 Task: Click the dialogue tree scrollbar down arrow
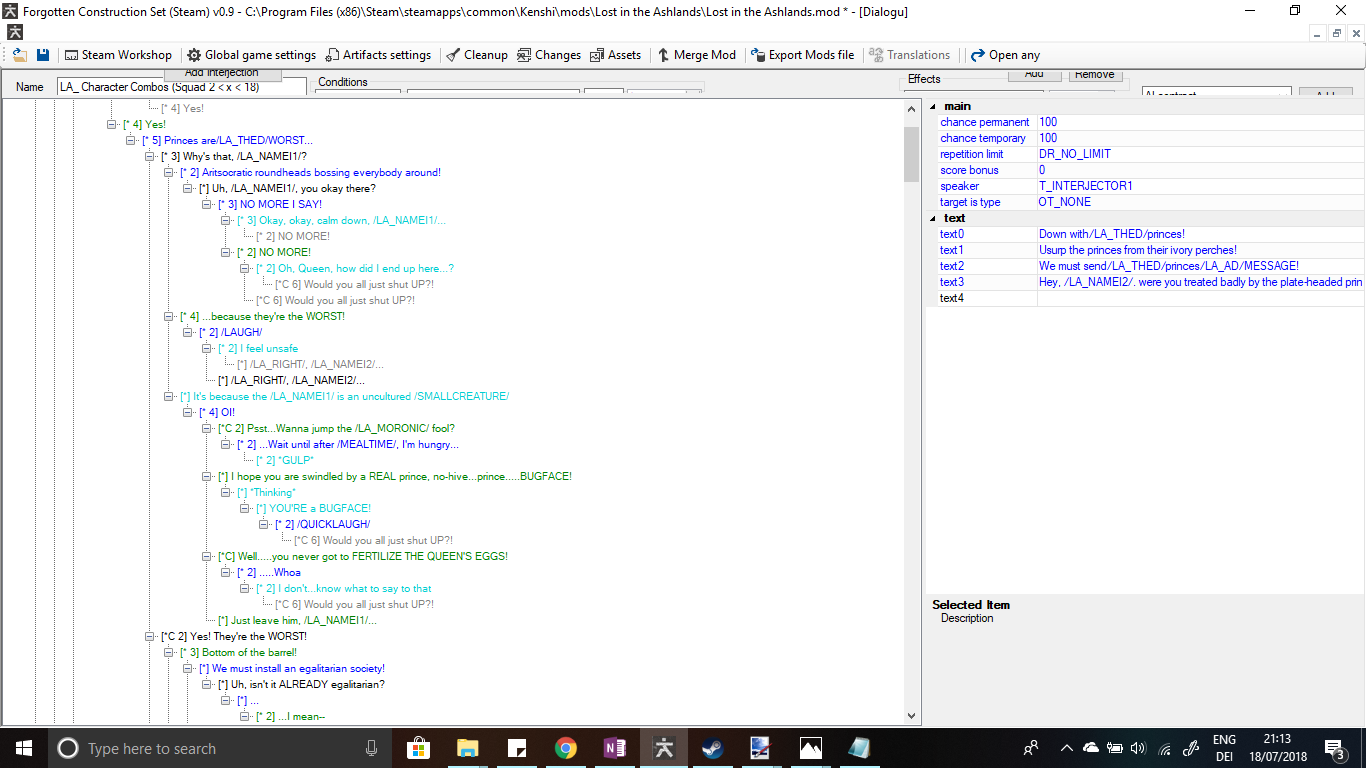911,716
